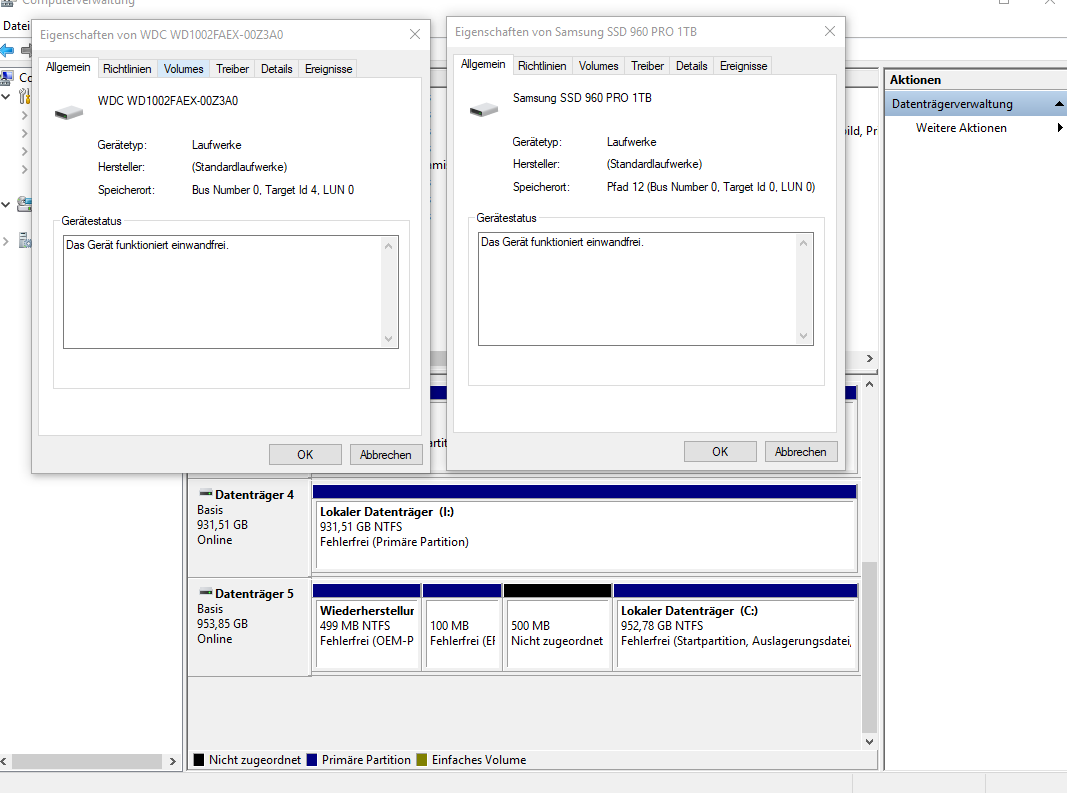This screenshot has width=1067, height=793.
Task: Click the disk list scrollbar up arrow
Action: 869,385
